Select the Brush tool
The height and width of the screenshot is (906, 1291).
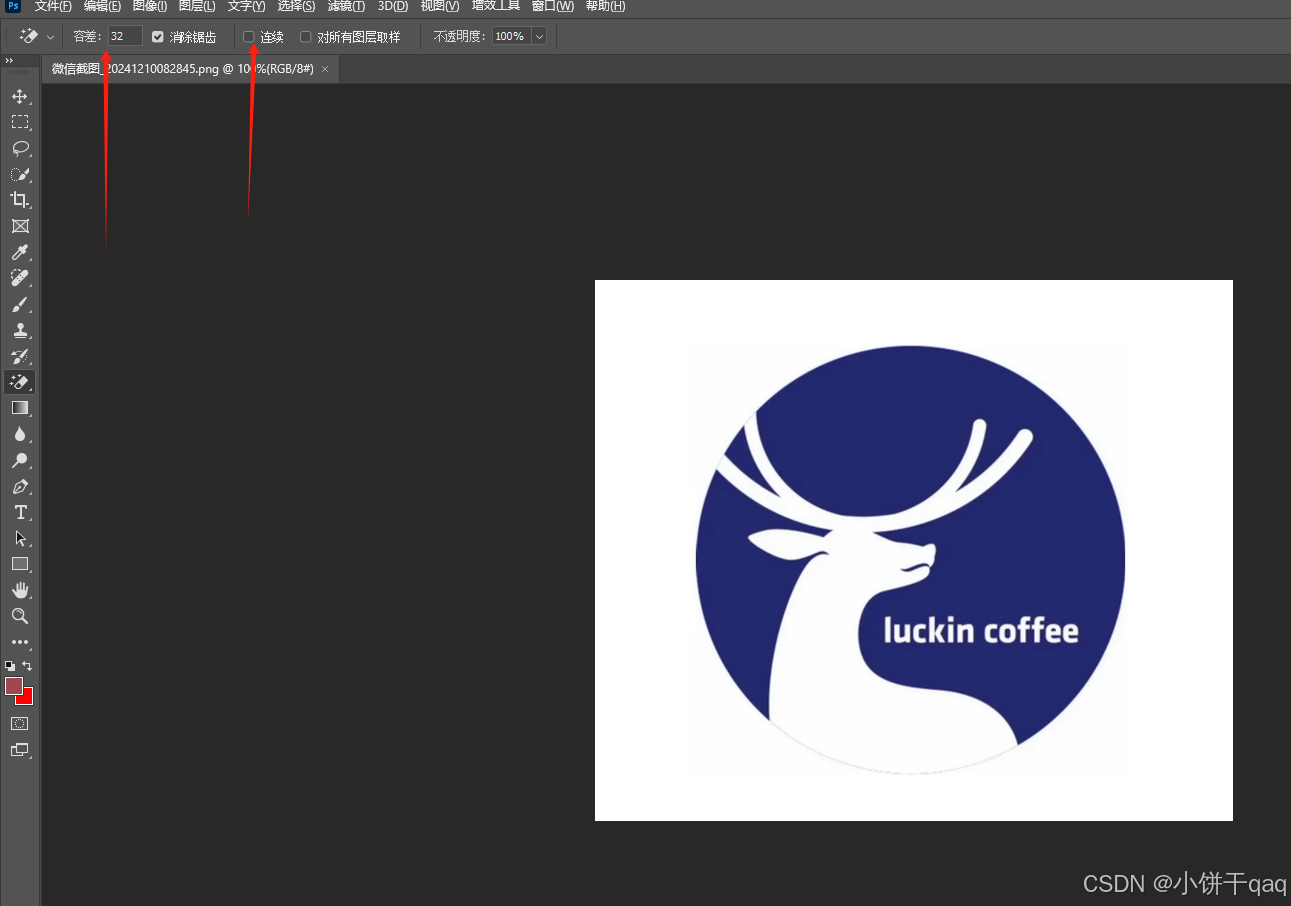[19, 304]
